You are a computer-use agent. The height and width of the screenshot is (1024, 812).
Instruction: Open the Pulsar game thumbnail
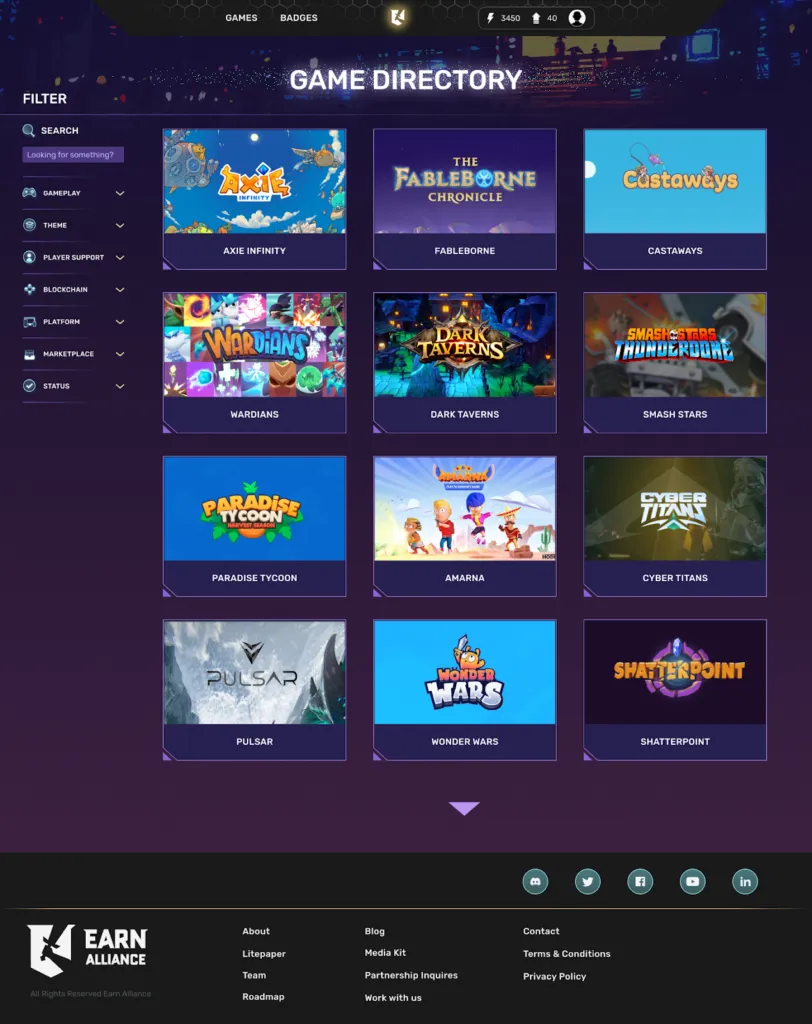[x=254, y=672]
